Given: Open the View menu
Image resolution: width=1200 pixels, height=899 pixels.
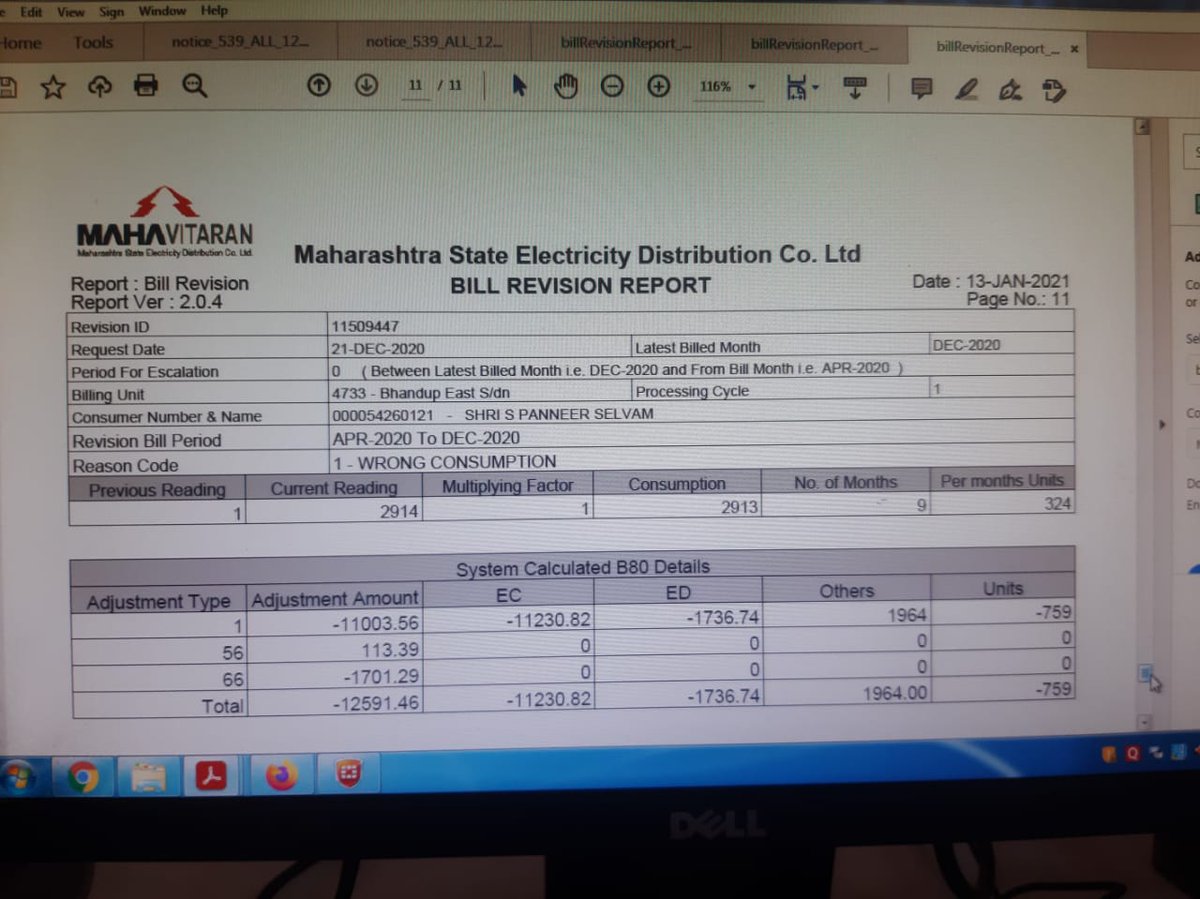Looking at the screenshot, I should [x=70, y=12].
